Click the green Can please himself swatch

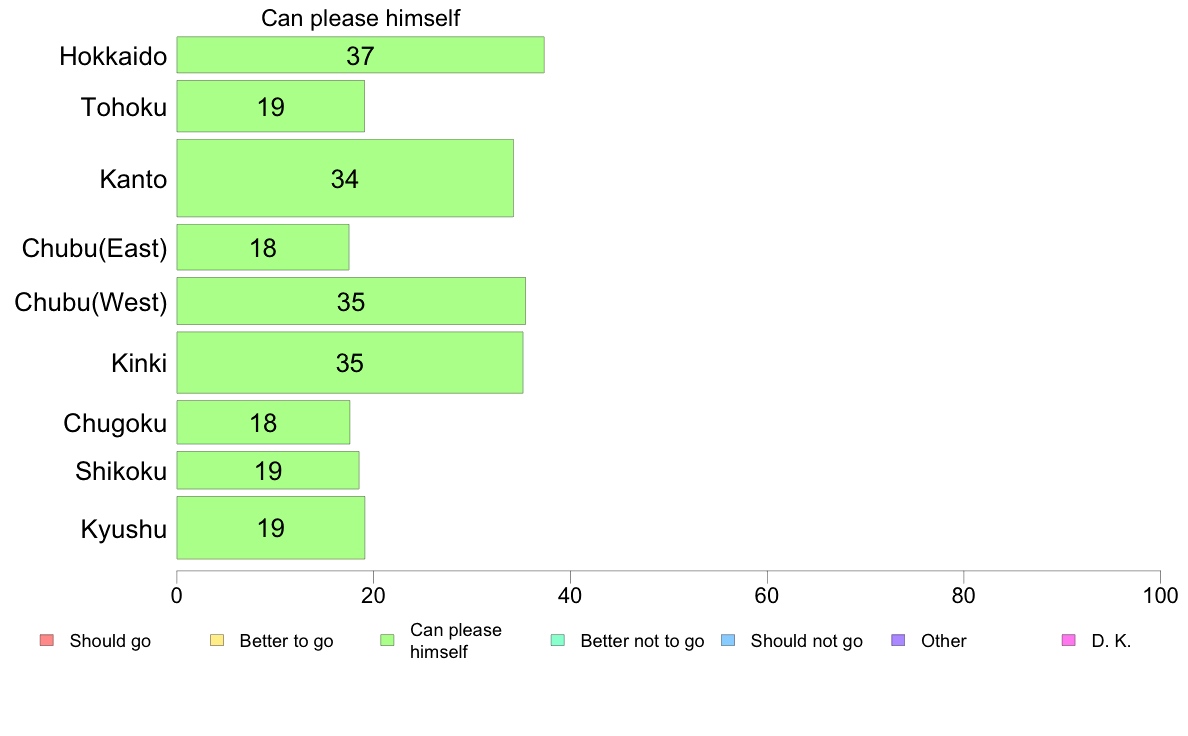387,641
